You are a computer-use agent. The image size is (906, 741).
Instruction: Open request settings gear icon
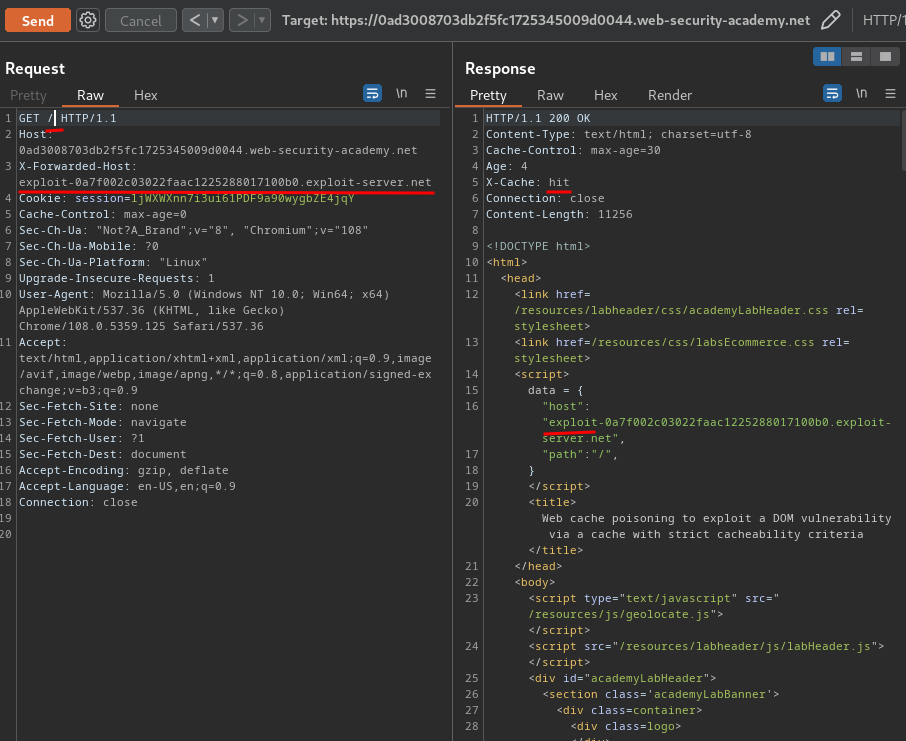[88, 20]
